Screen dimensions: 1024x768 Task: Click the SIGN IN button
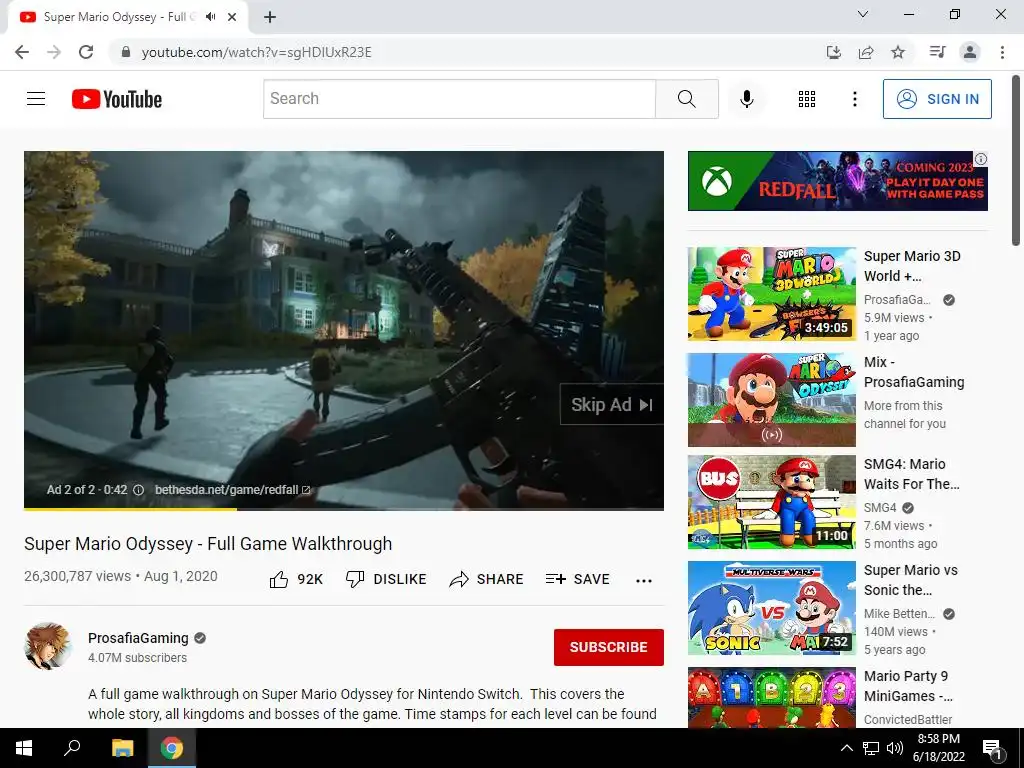(x=936, y=99)
